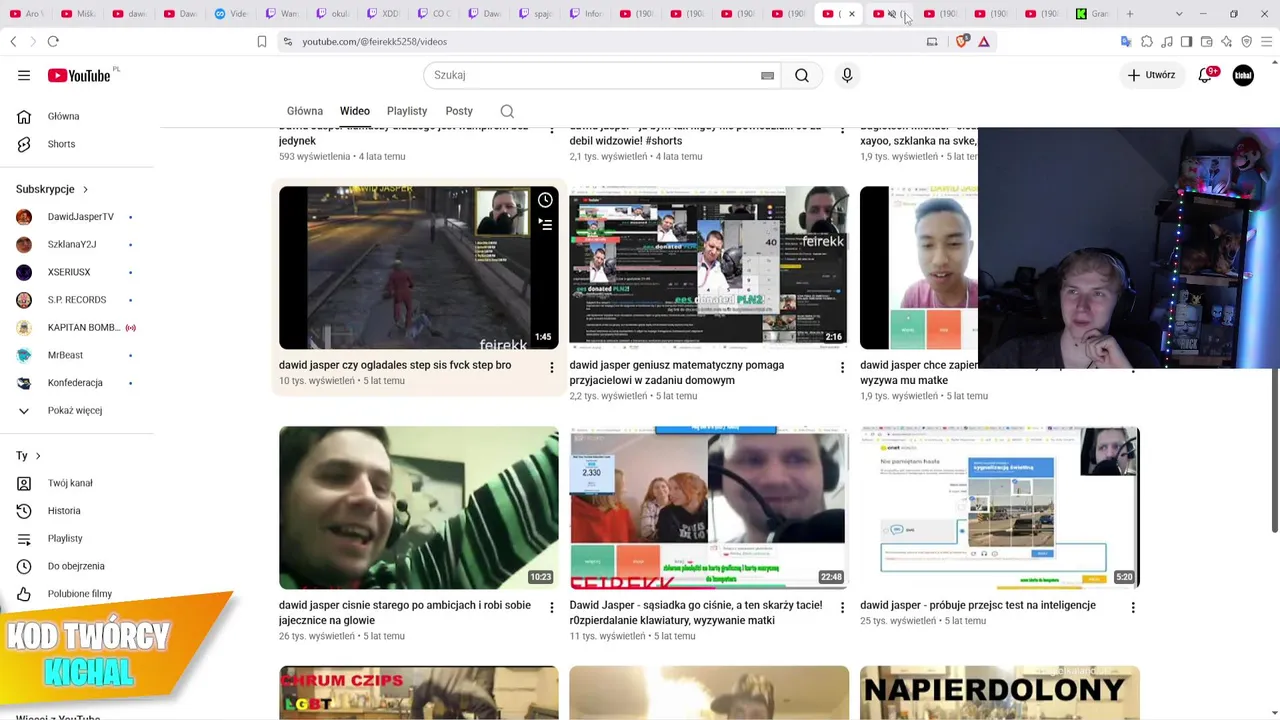Click the search magnifier button
The width and height of the screenshot is (1280, 720).
coord(802,75)
